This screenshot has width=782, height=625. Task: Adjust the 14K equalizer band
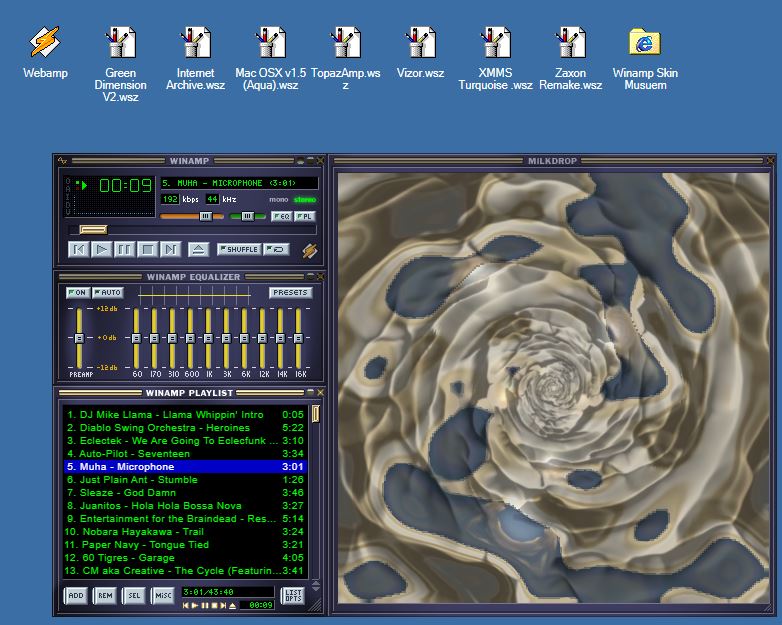[280, 338]
